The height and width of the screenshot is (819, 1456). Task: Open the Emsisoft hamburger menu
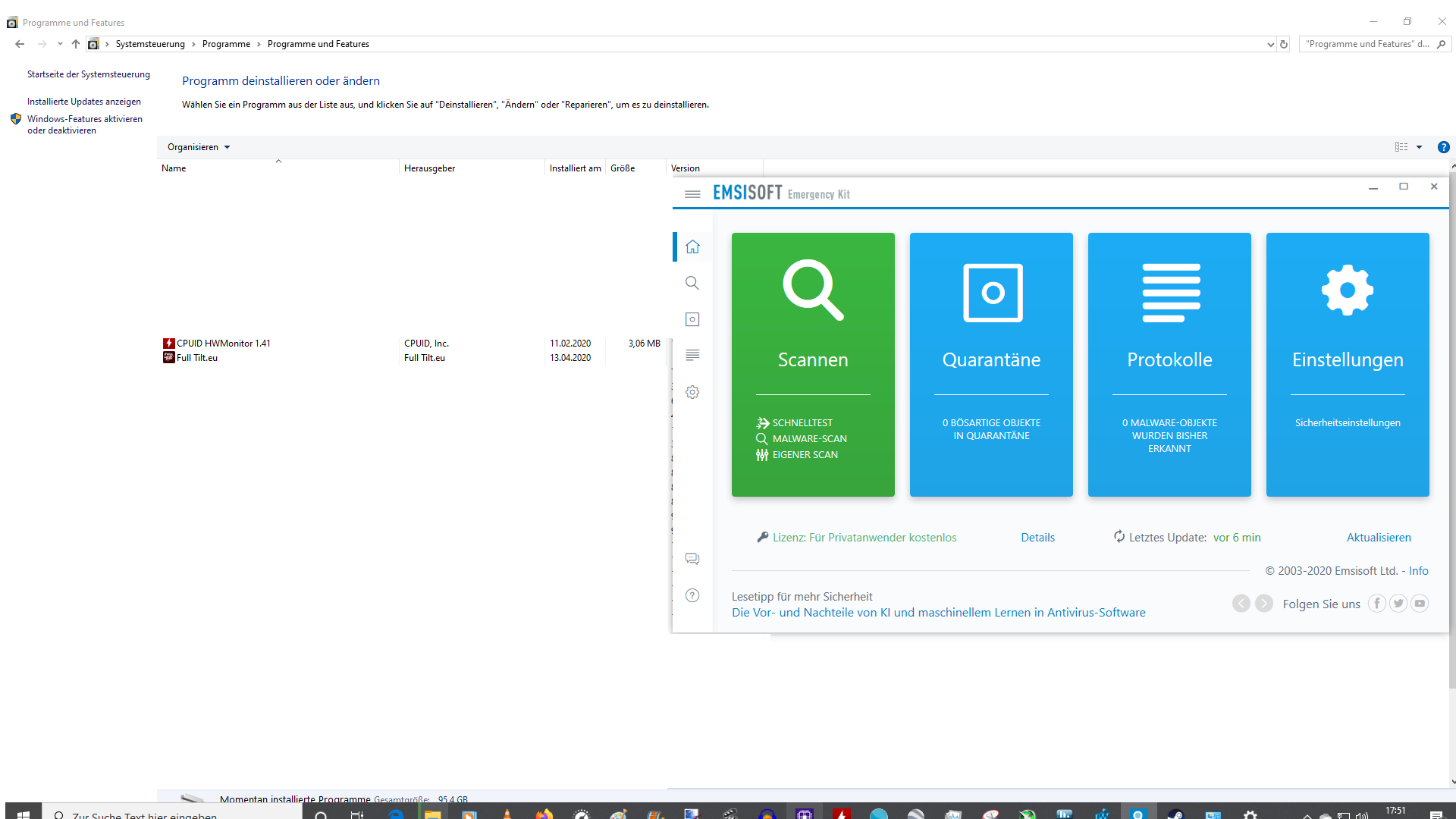click(692, 194)
